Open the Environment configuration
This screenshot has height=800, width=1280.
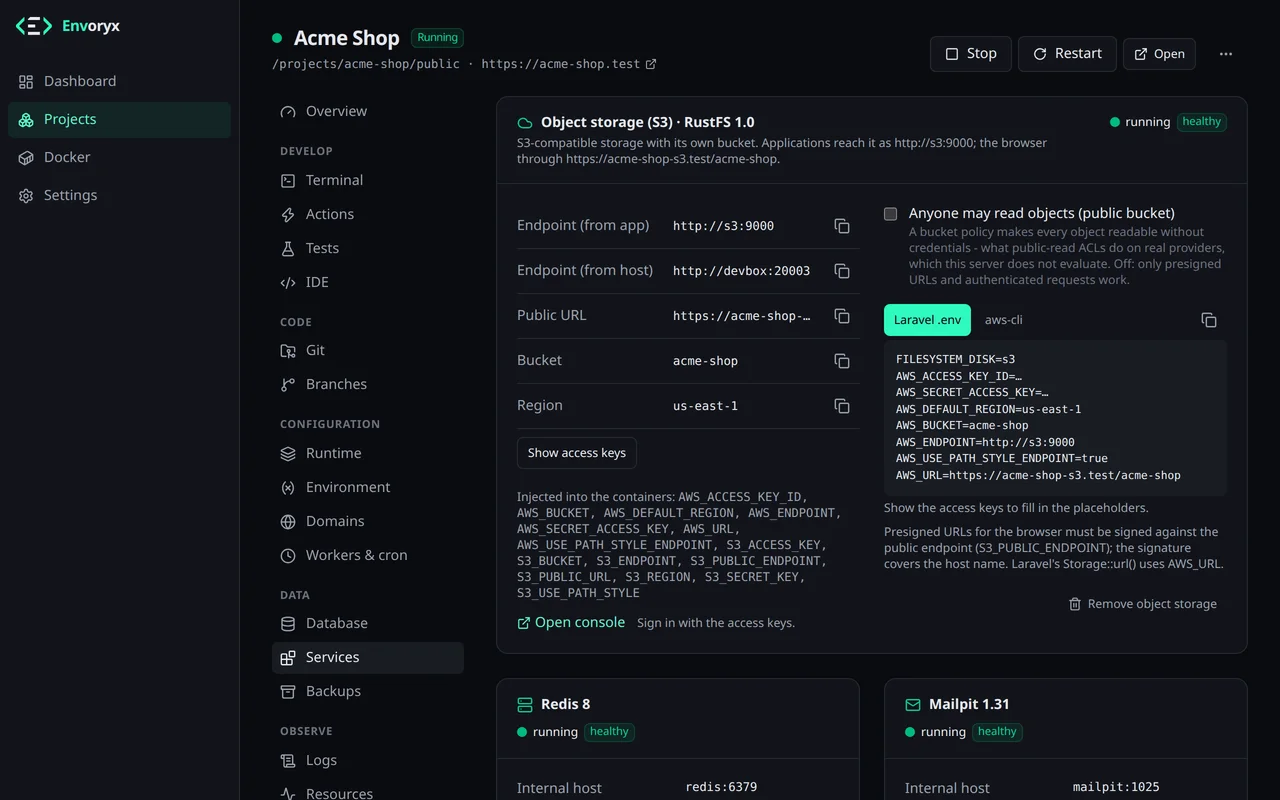pos(368,487)
